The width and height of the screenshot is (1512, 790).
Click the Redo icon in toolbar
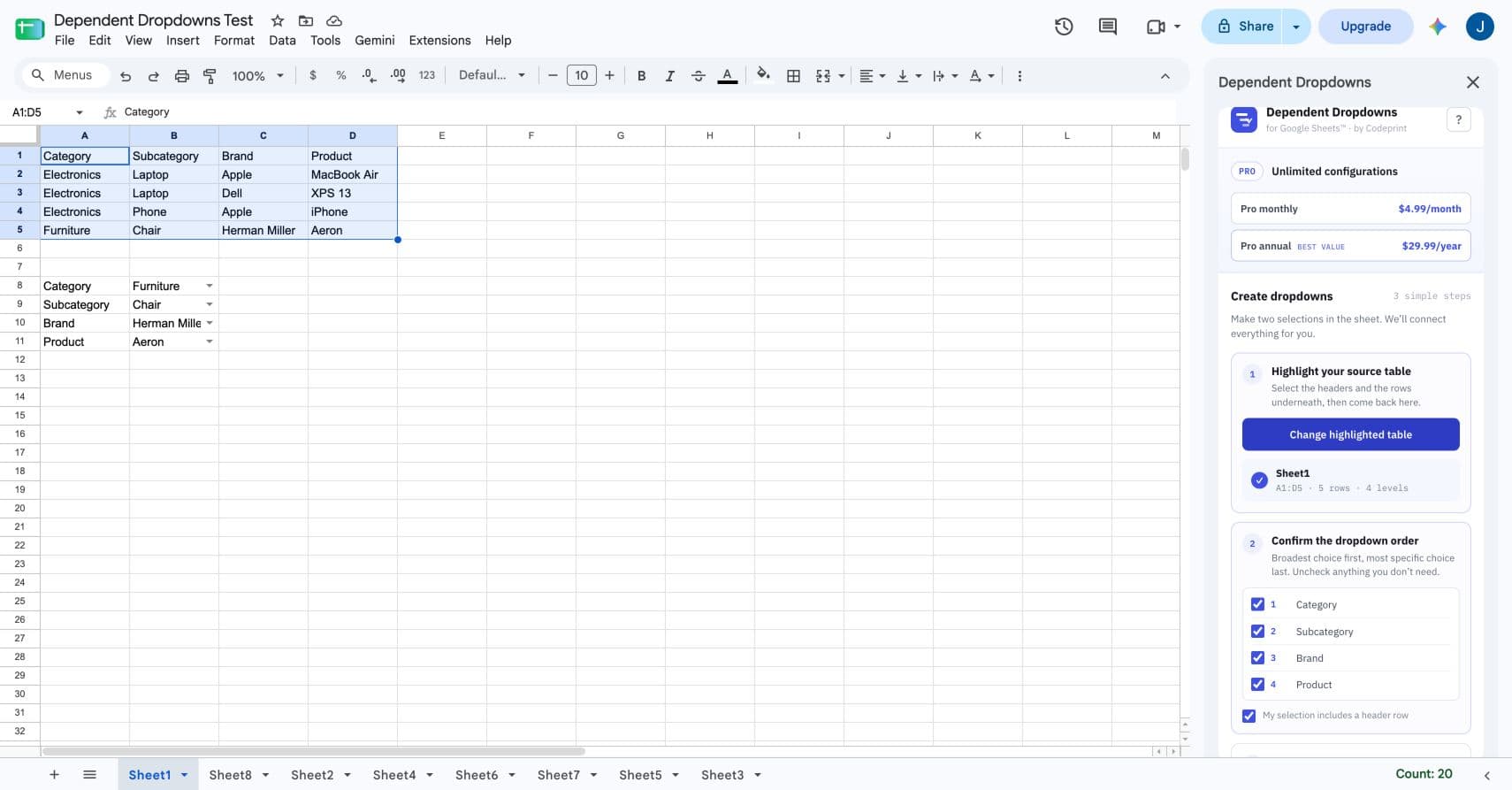tap(154, 76)
